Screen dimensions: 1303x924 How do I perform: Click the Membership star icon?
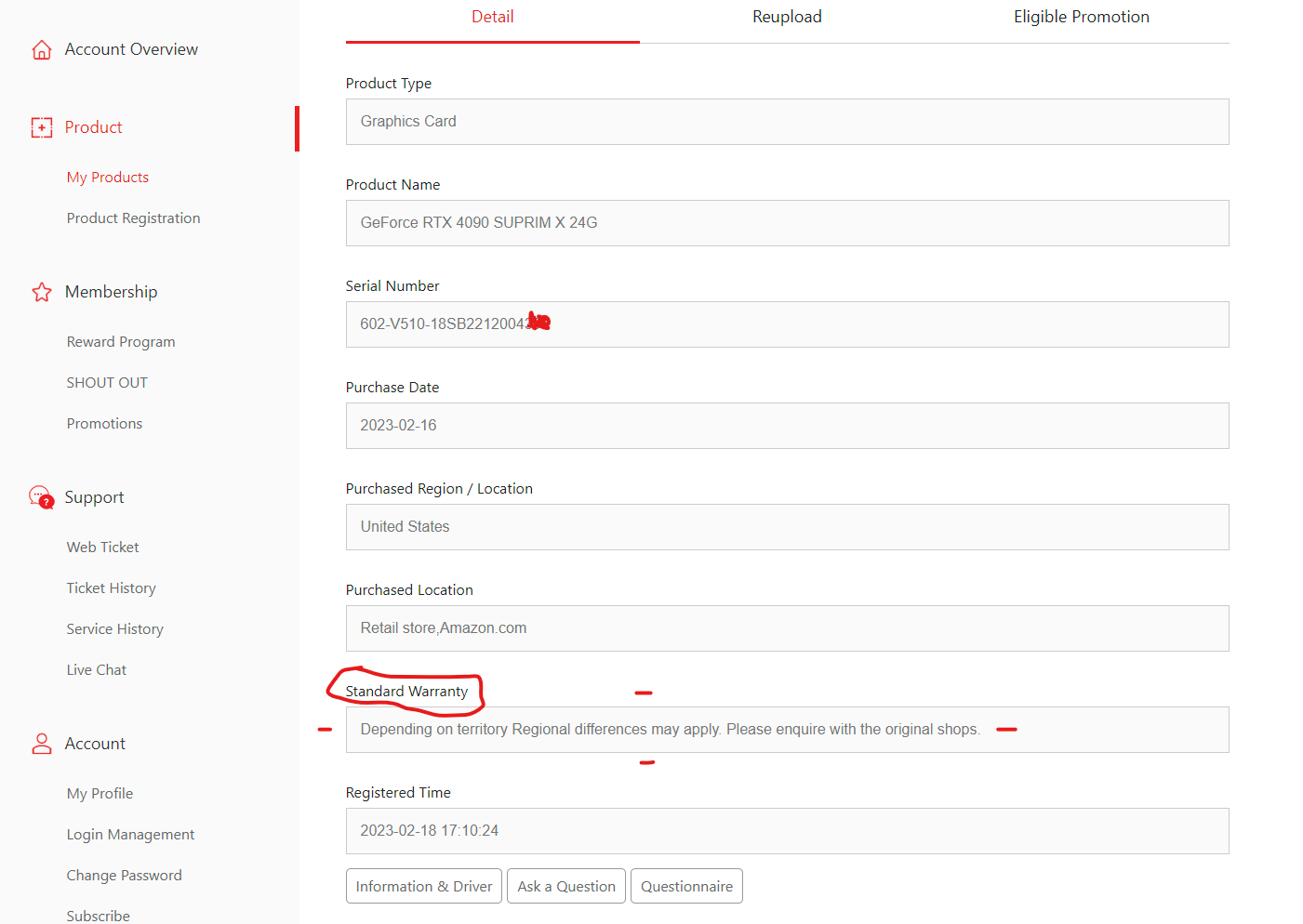pyautogui.click(x=42, y=293)
